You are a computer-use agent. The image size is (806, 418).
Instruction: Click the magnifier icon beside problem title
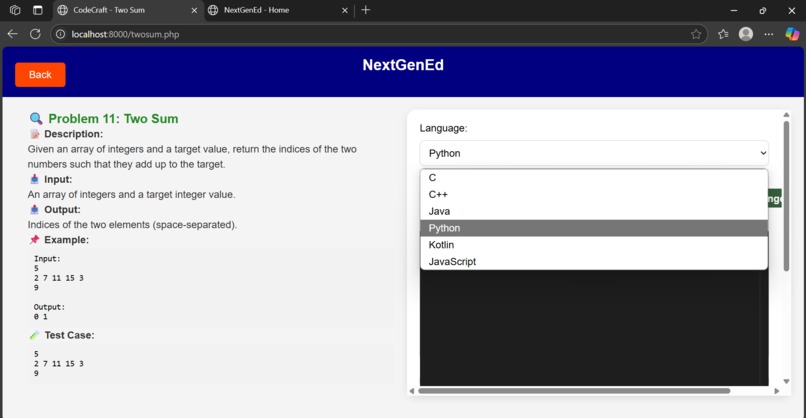click(36, 119)
